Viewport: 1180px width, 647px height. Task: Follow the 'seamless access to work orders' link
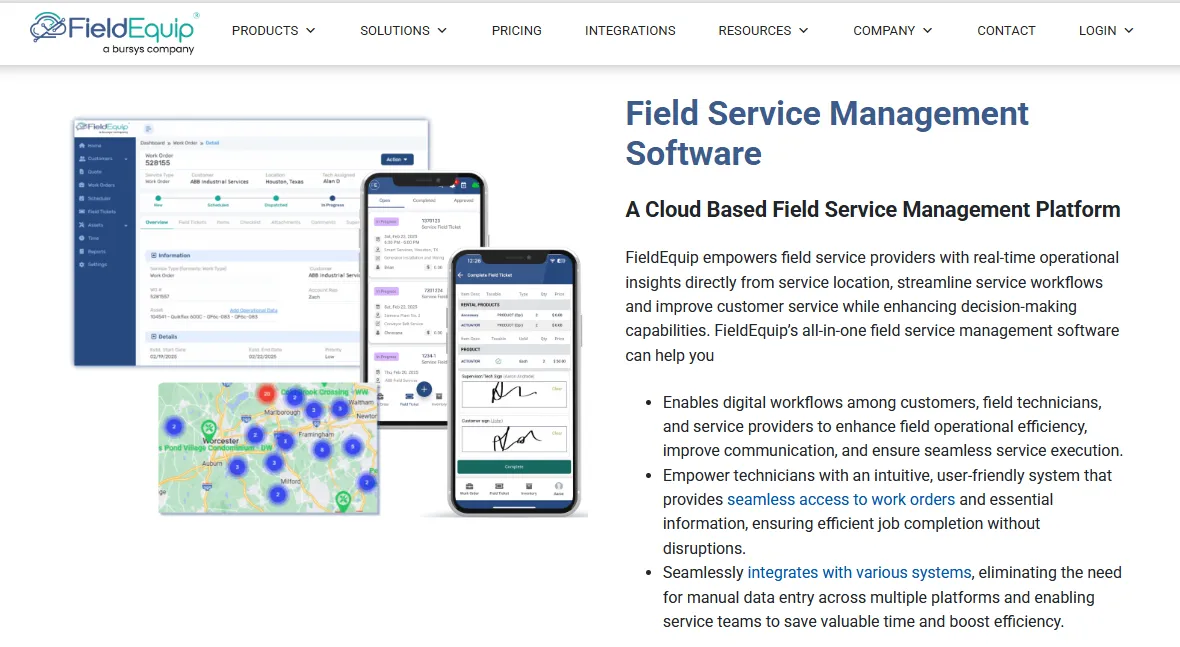[841, 500]
